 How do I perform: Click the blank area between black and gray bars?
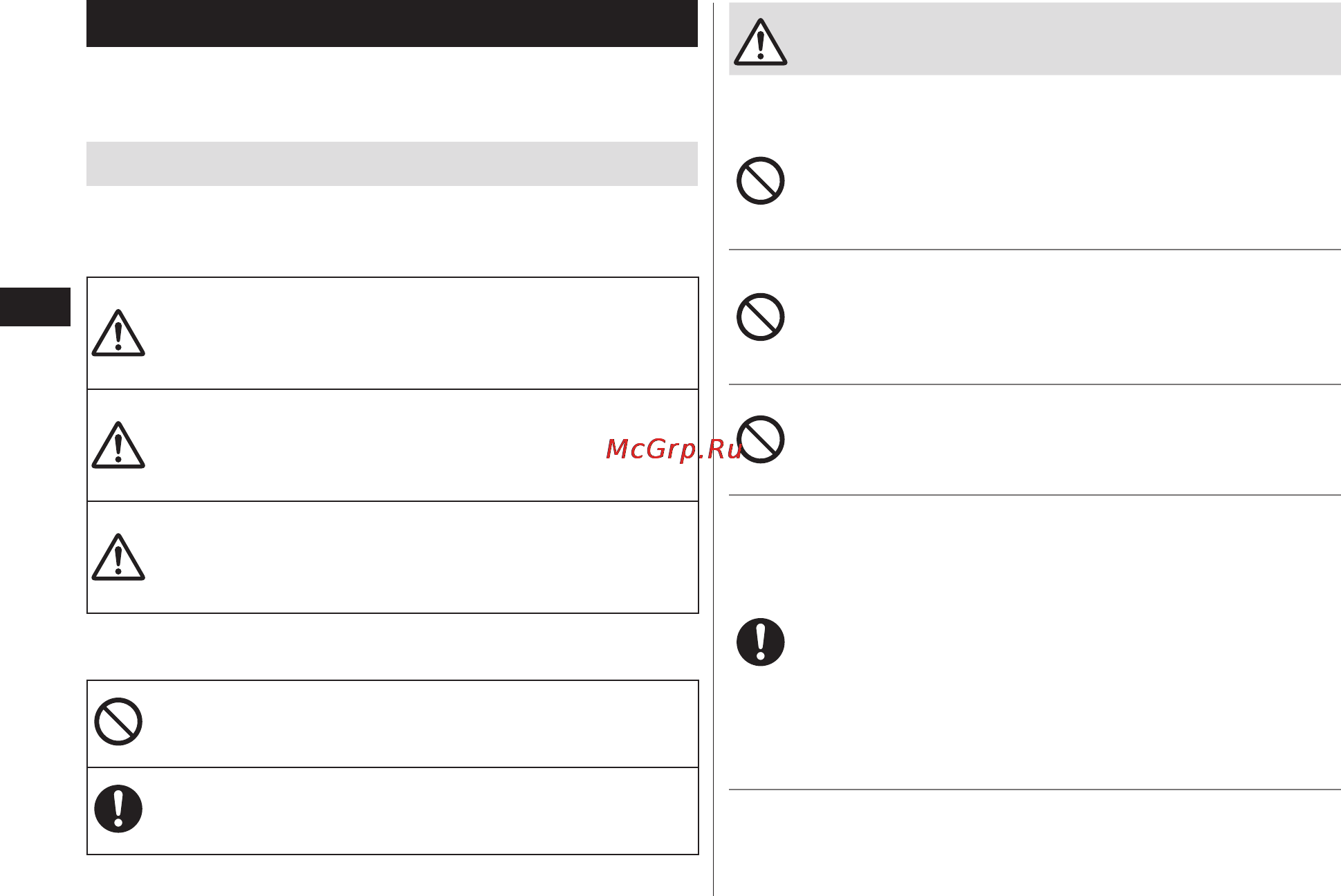click(x=392, y=94)
